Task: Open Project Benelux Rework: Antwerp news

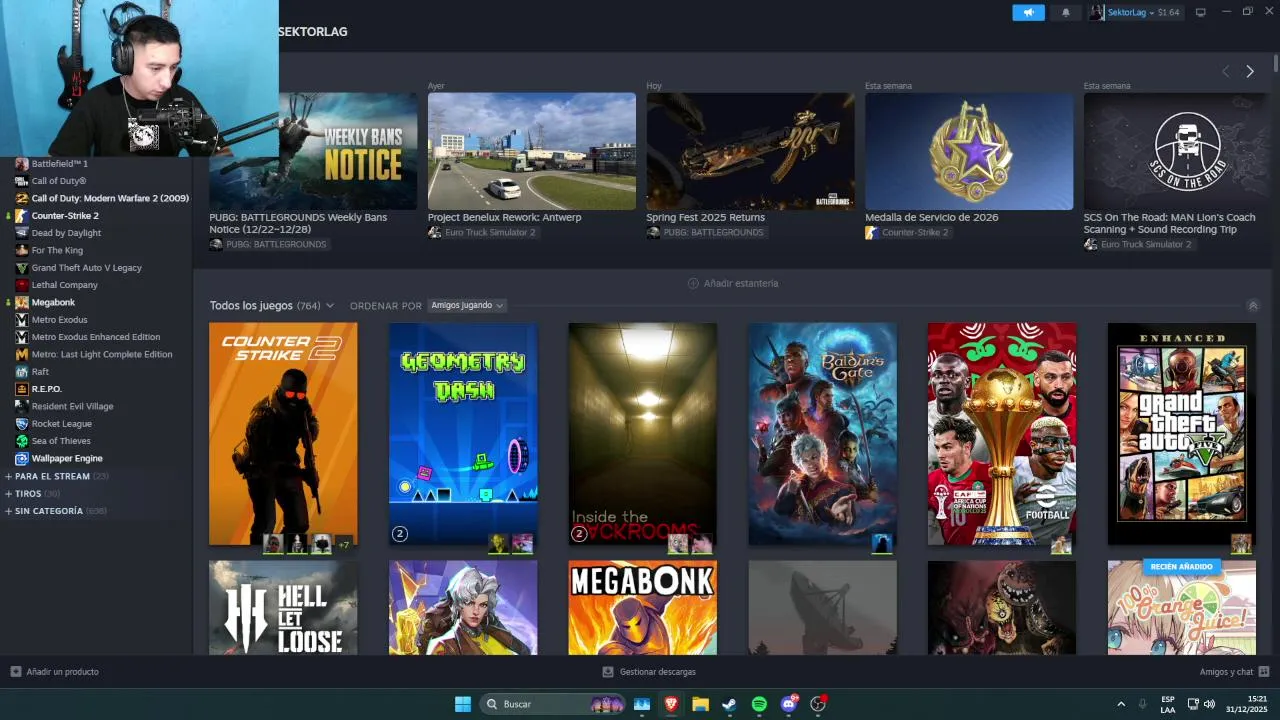Action: [x=532, y=151]
